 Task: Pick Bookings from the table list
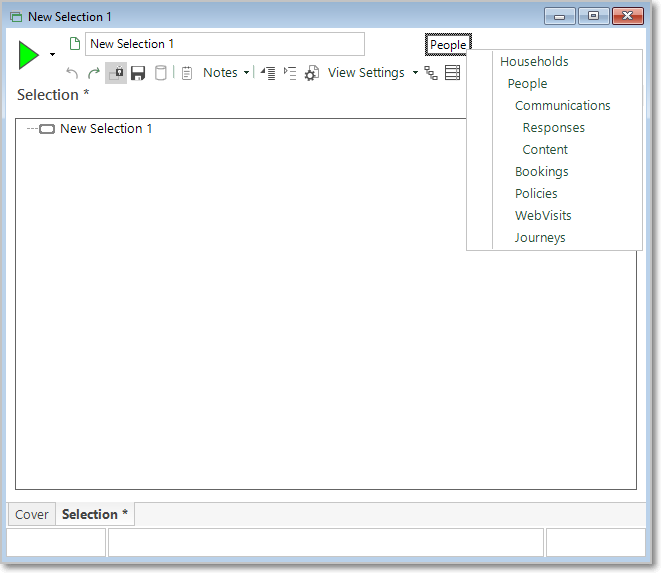point(542,172)
